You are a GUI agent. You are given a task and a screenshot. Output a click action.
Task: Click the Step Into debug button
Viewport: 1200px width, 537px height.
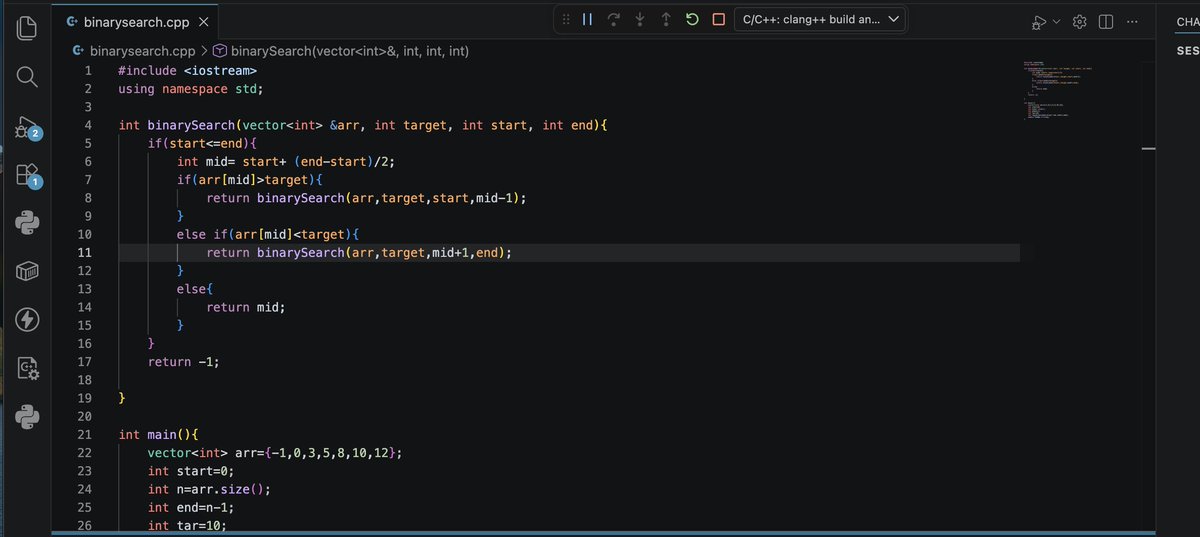coord(639,20)
